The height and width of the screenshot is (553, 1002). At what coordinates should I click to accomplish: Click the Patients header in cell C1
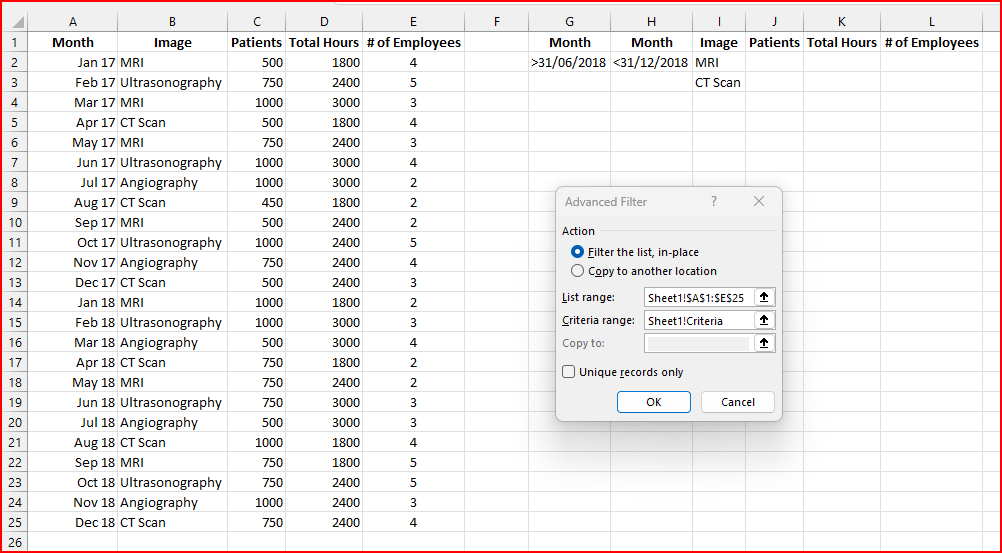257,43
